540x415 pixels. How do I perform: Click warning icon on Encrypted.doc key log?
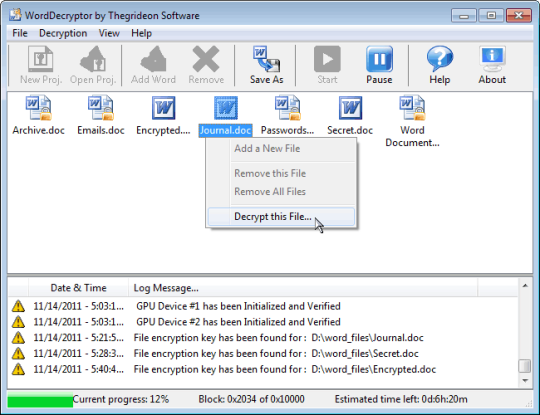(x=18, y=369)
